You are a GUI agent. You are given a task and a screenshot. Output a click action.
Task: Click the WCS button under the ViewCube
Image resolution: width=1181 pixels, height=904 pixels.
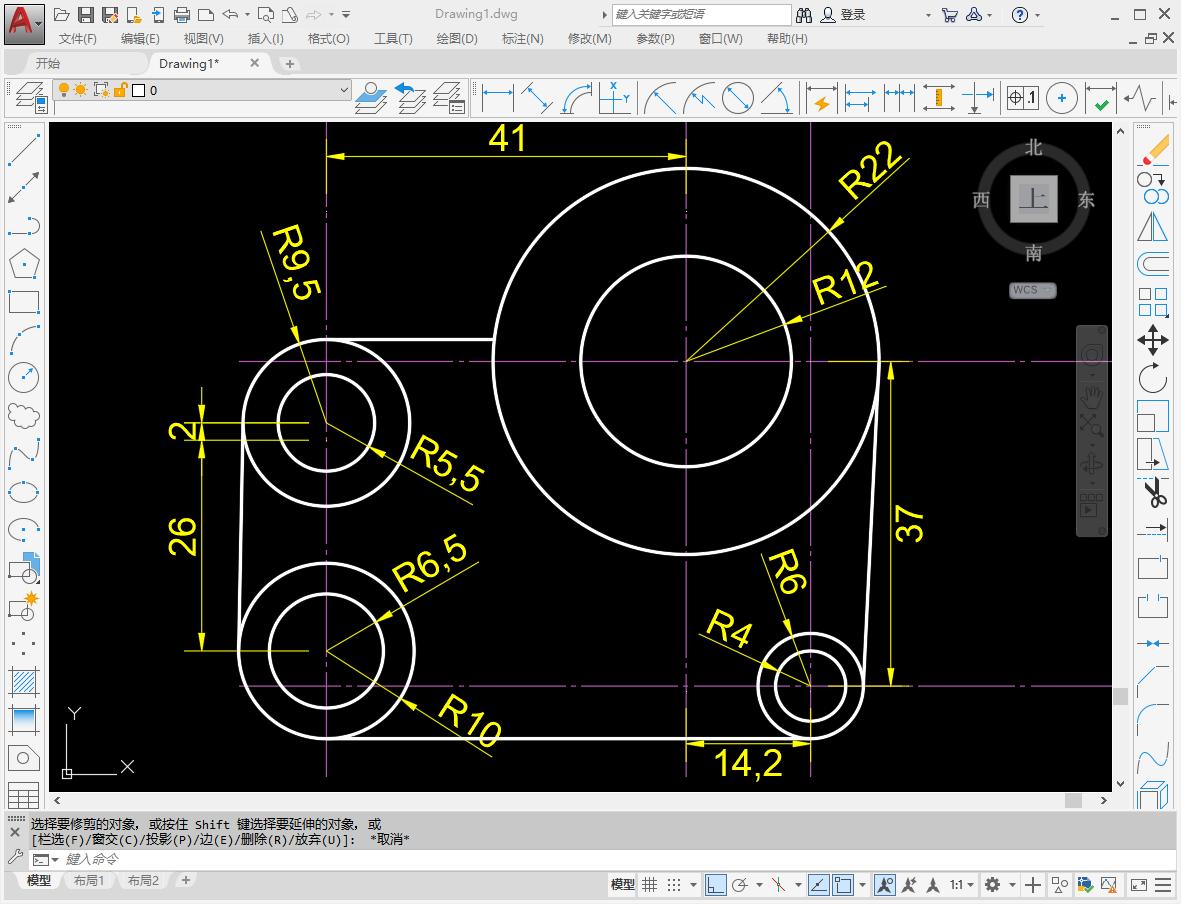[x=1031, y=290]
